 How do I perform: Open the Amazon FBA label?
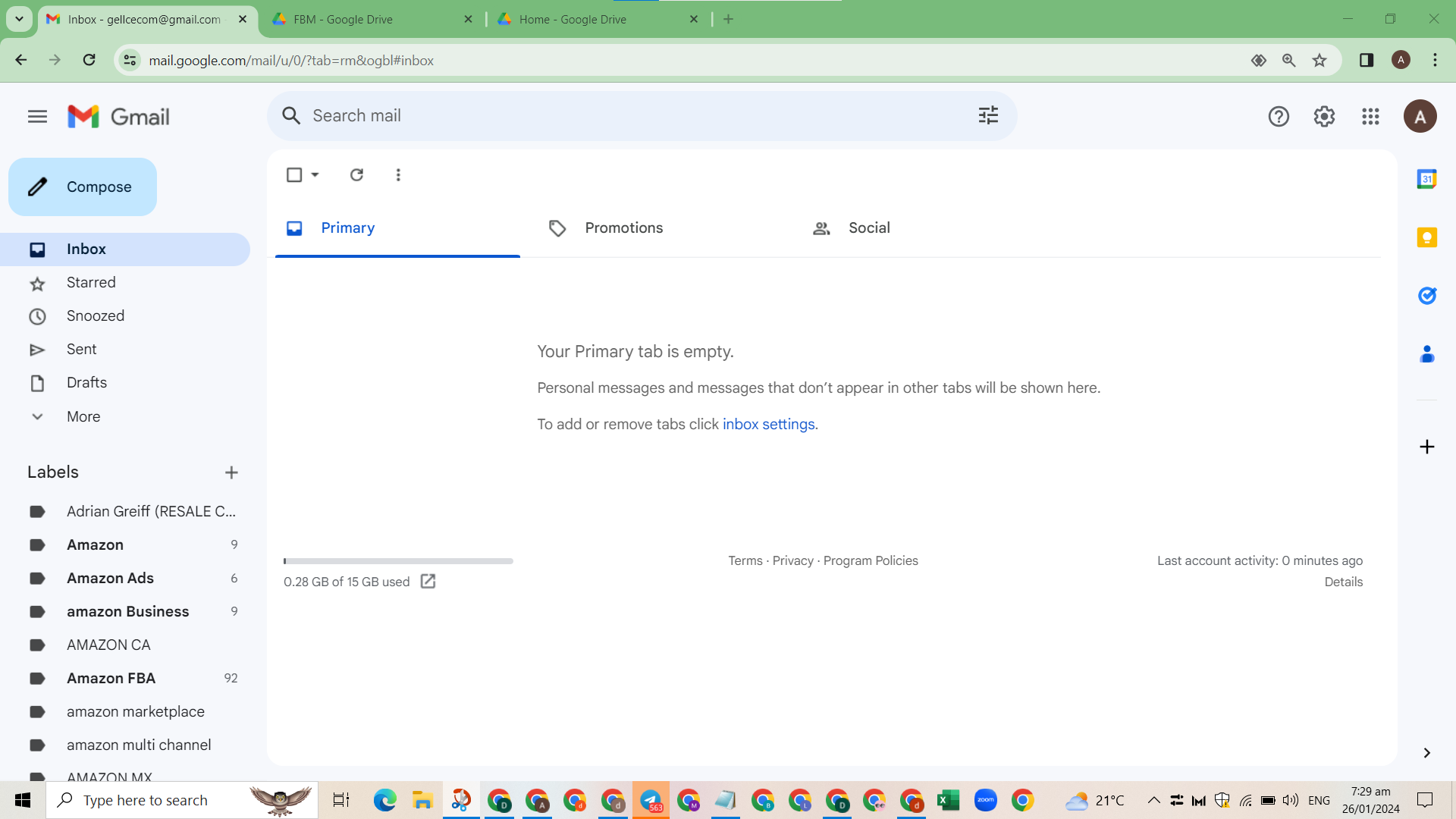coord(125,679)
